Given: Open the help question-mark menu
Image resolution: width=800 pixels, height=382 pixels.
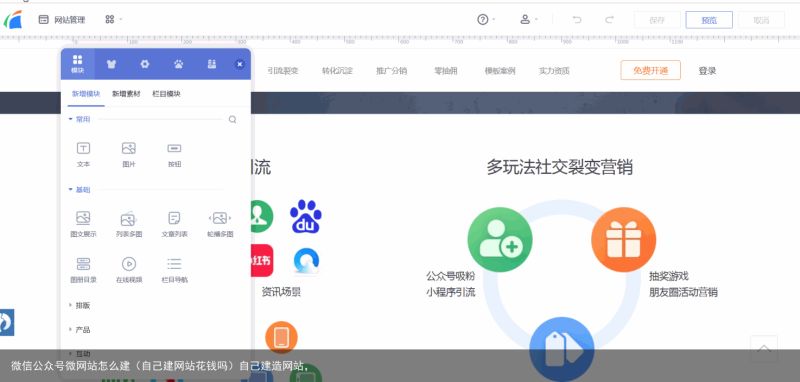Looking at the screenshot, I should click(483, 20).
